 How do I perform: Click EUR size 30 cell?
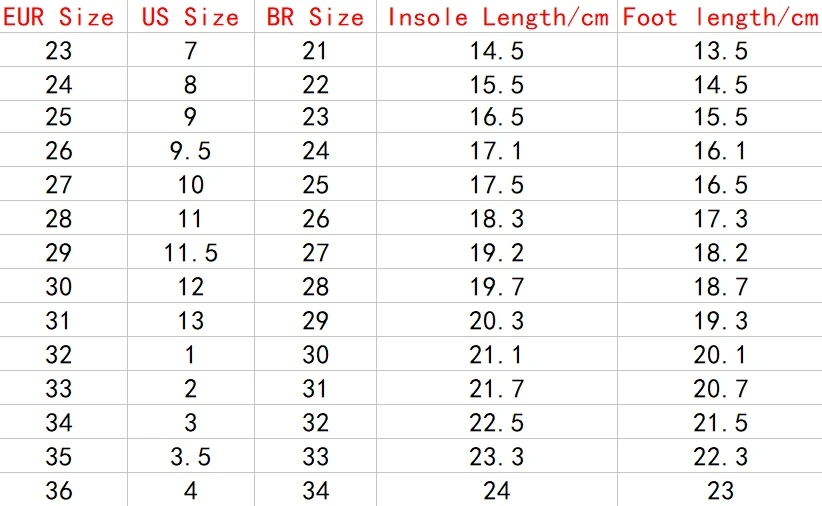click(63, 286)
